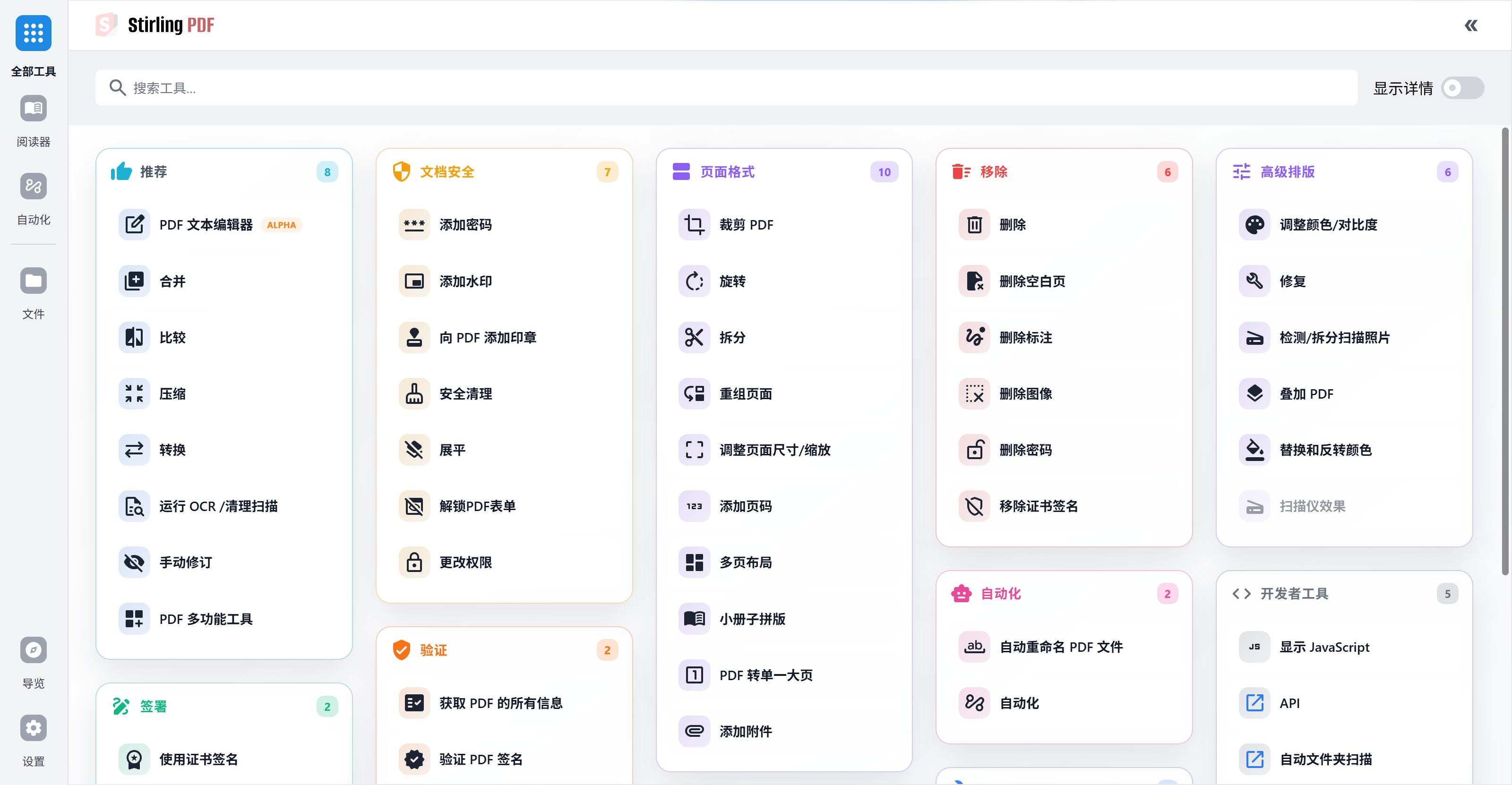Open the Add Watermark (添加水印) tool
Screen dimensions: 1512x785
coord(465,281)
